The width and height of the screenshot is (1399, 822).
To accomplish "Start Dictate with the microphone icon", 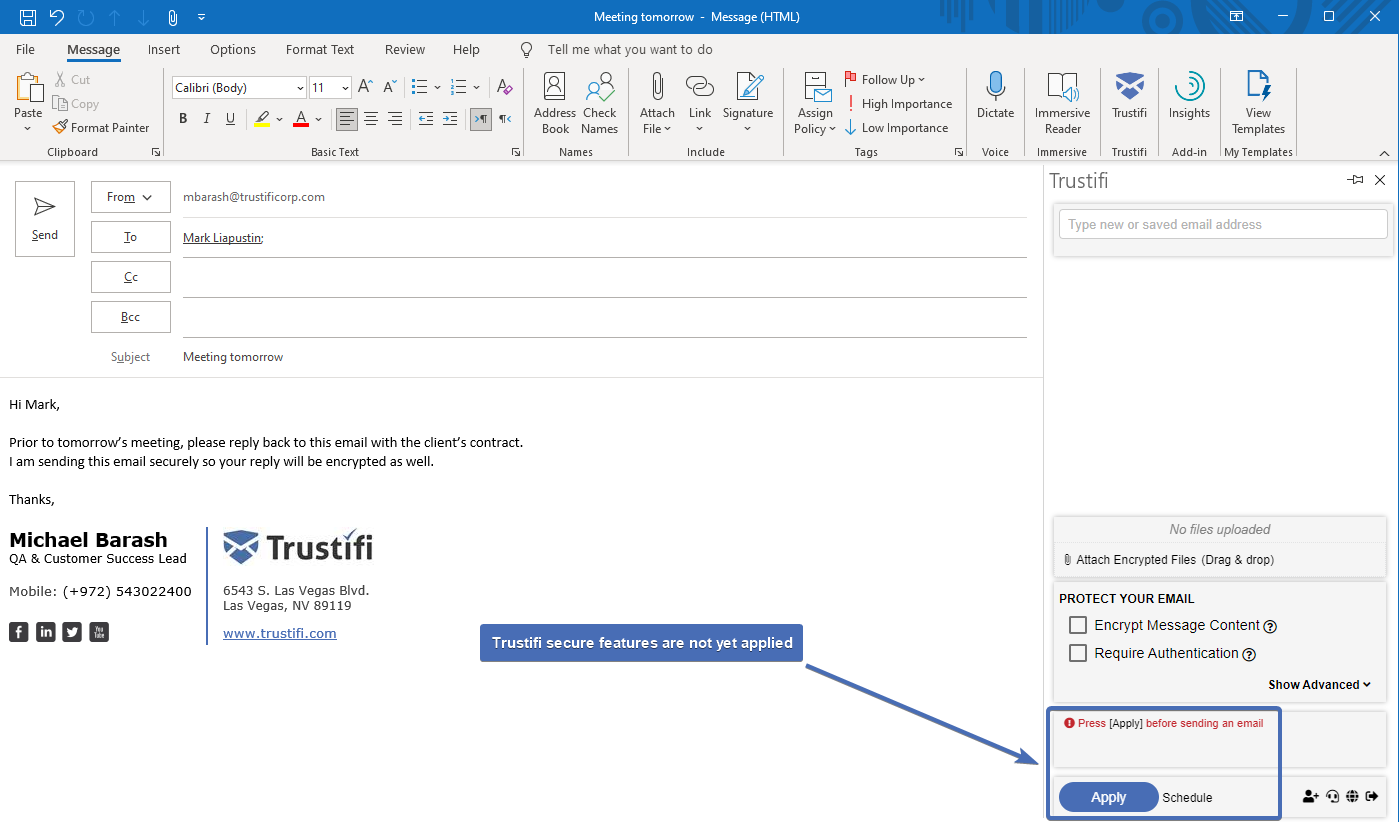I will 995,96.
